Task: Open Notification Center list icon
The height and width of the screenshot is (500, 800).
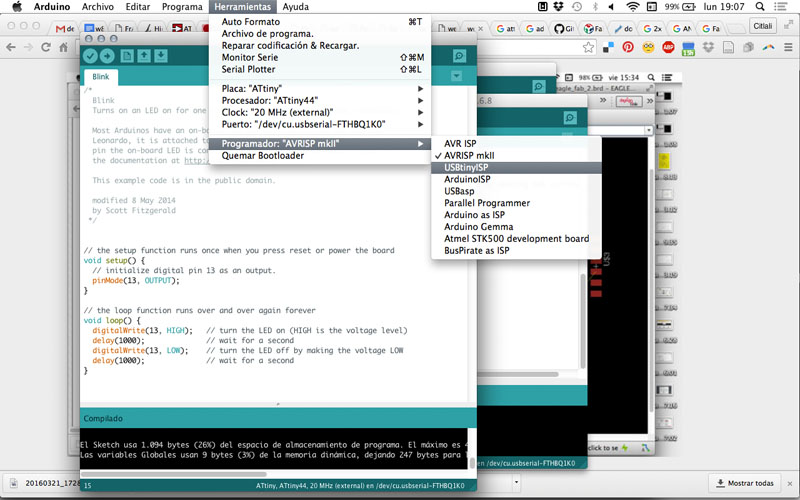Action: [780, 7]
